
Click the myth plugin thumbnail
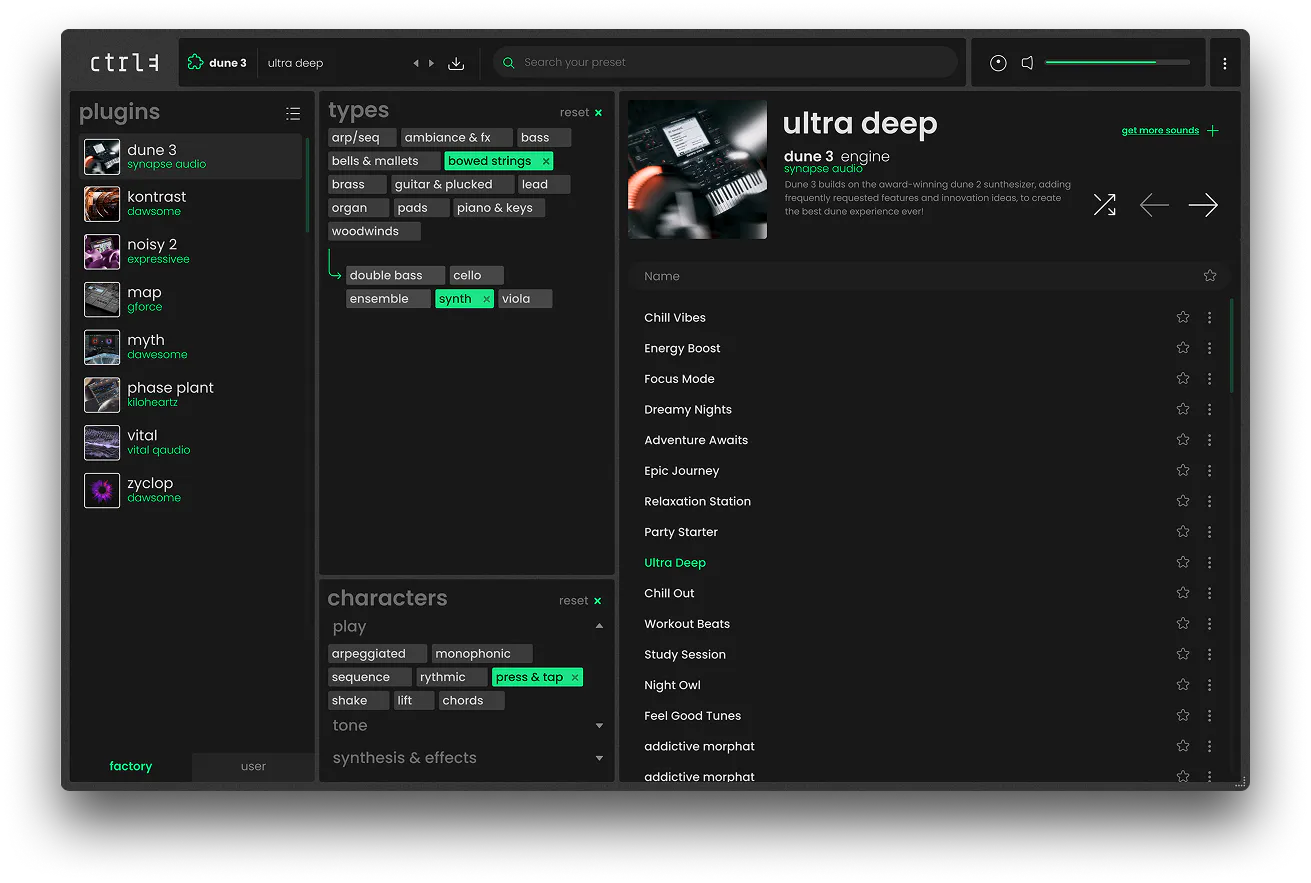click(102, 348)
